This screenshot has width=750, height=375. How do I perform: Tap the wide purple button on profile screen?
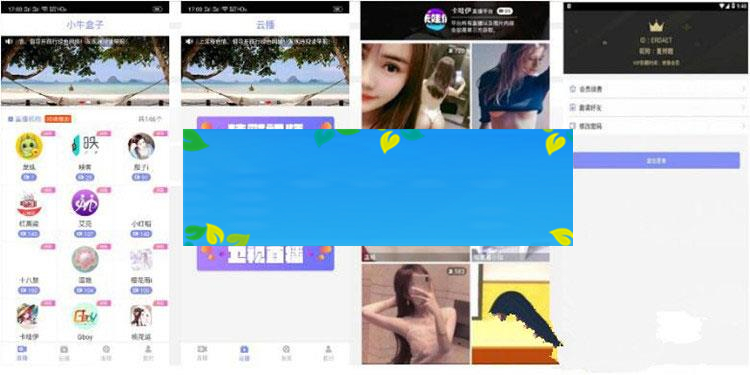(656, 161)
